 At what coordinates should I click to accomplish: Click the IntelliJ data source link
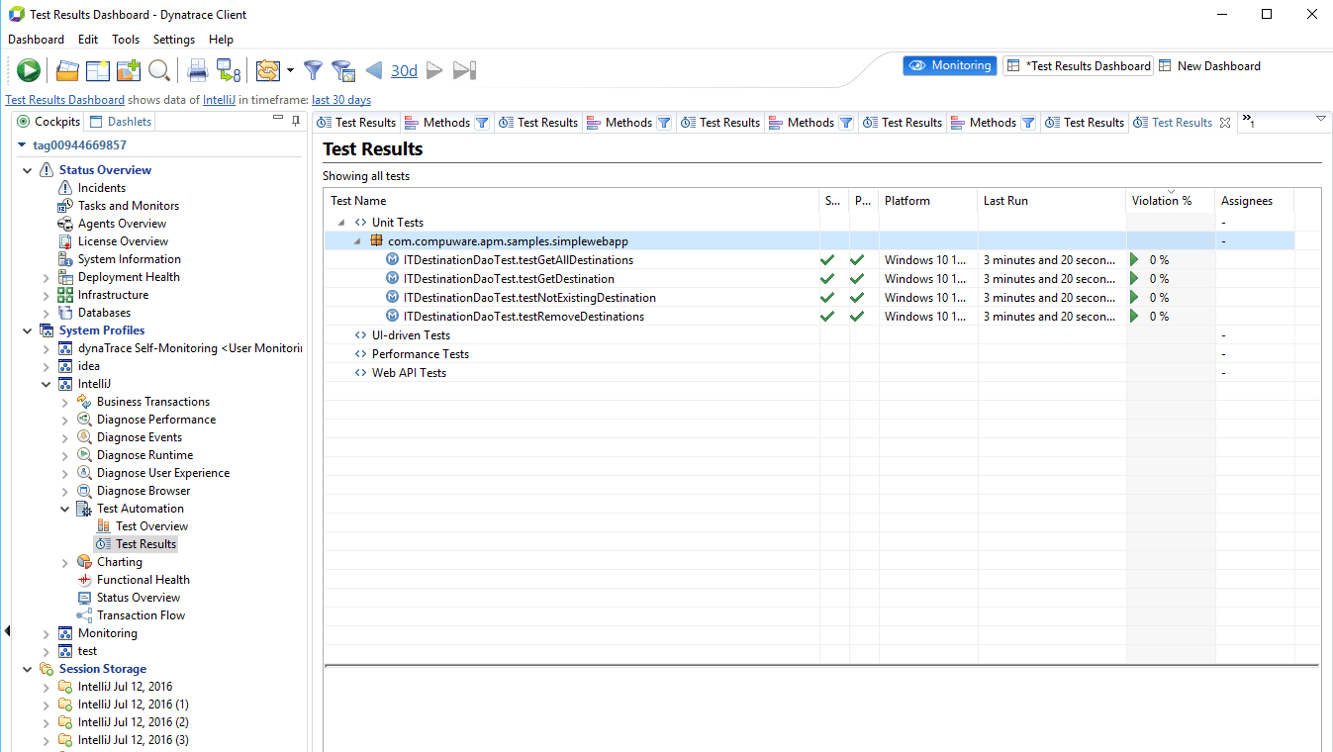tap(219, 100)
